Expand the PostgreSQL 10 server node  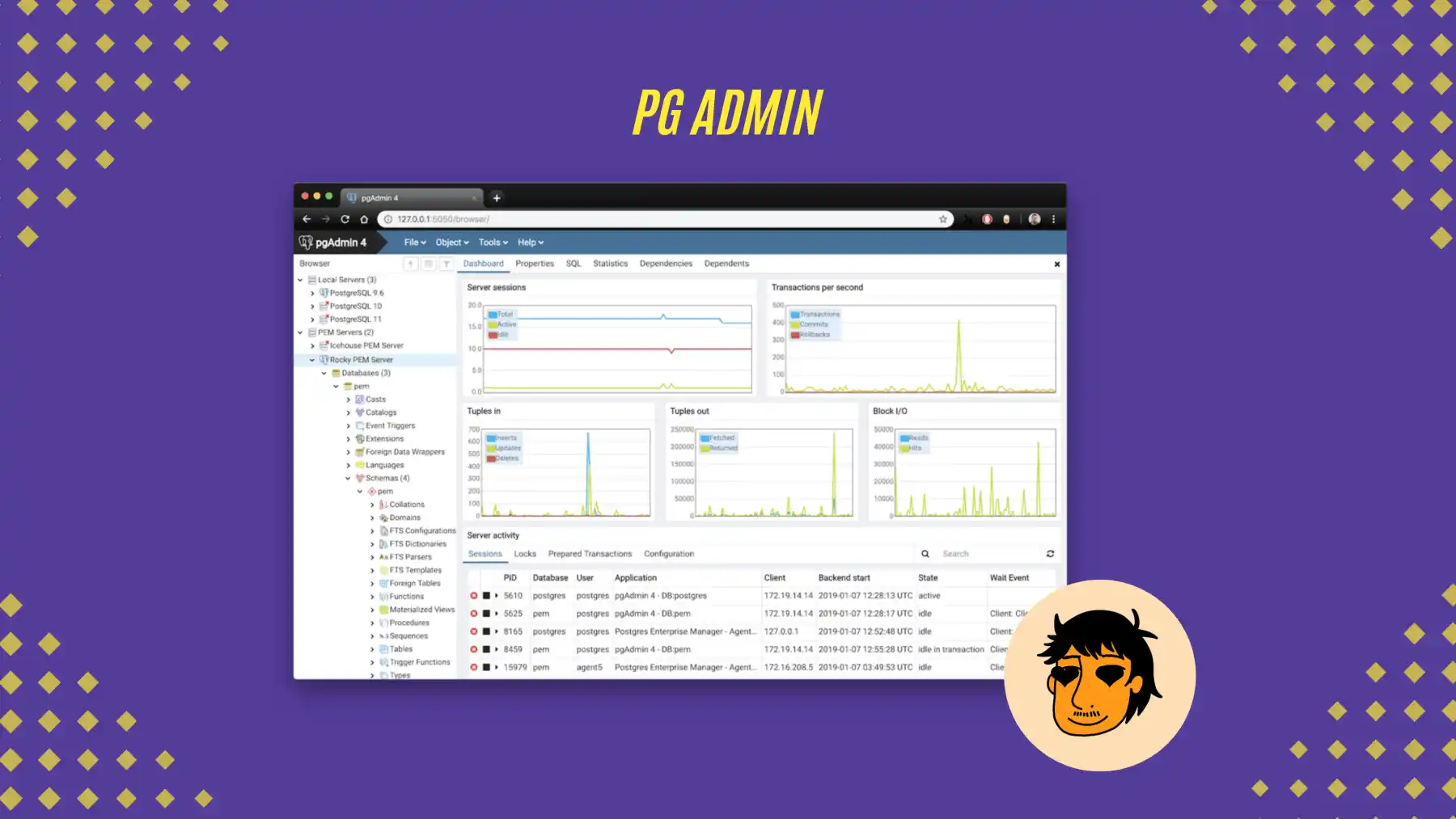312,306
